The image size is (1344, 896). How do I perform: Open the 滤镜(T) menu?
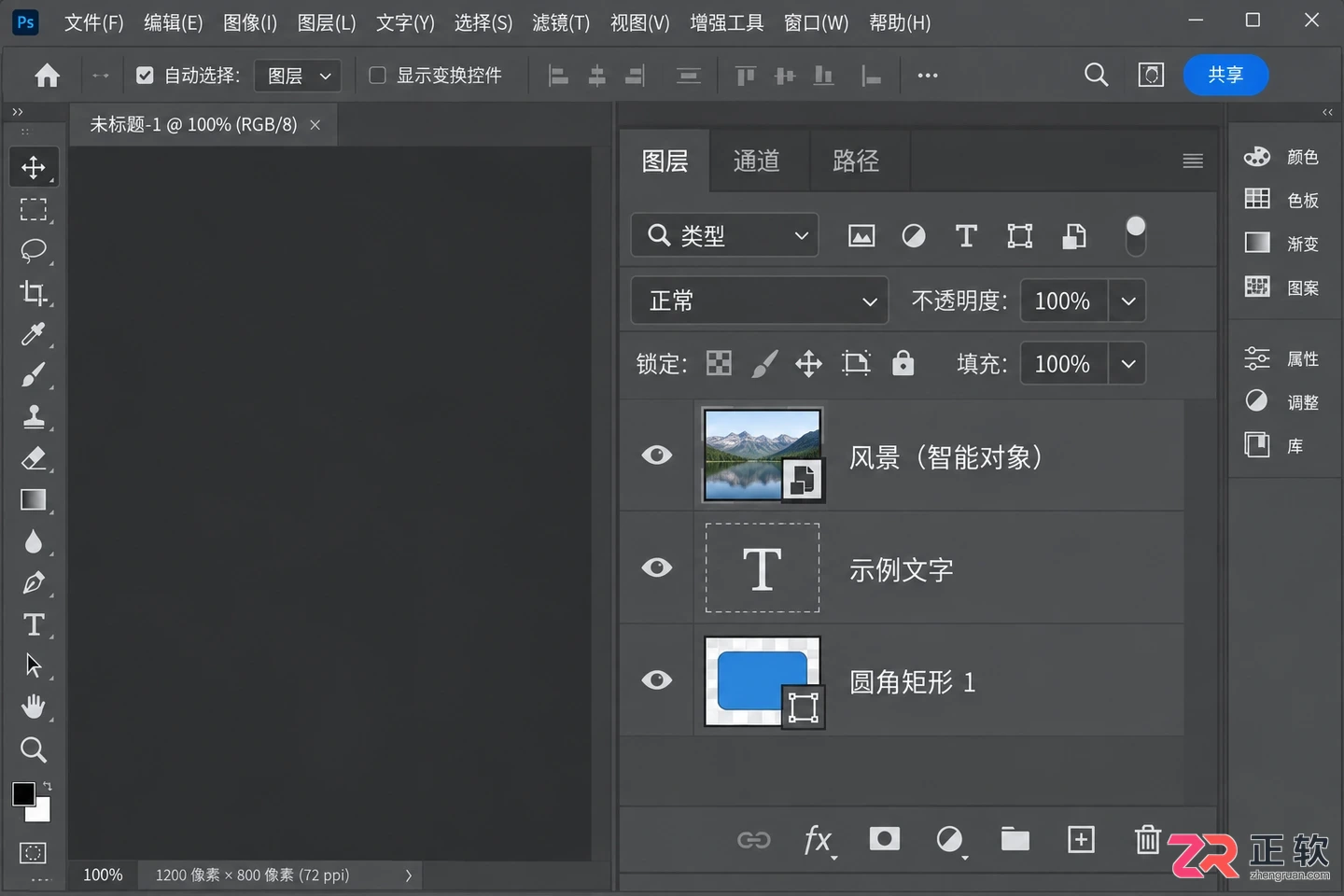(x=561, y=22)
